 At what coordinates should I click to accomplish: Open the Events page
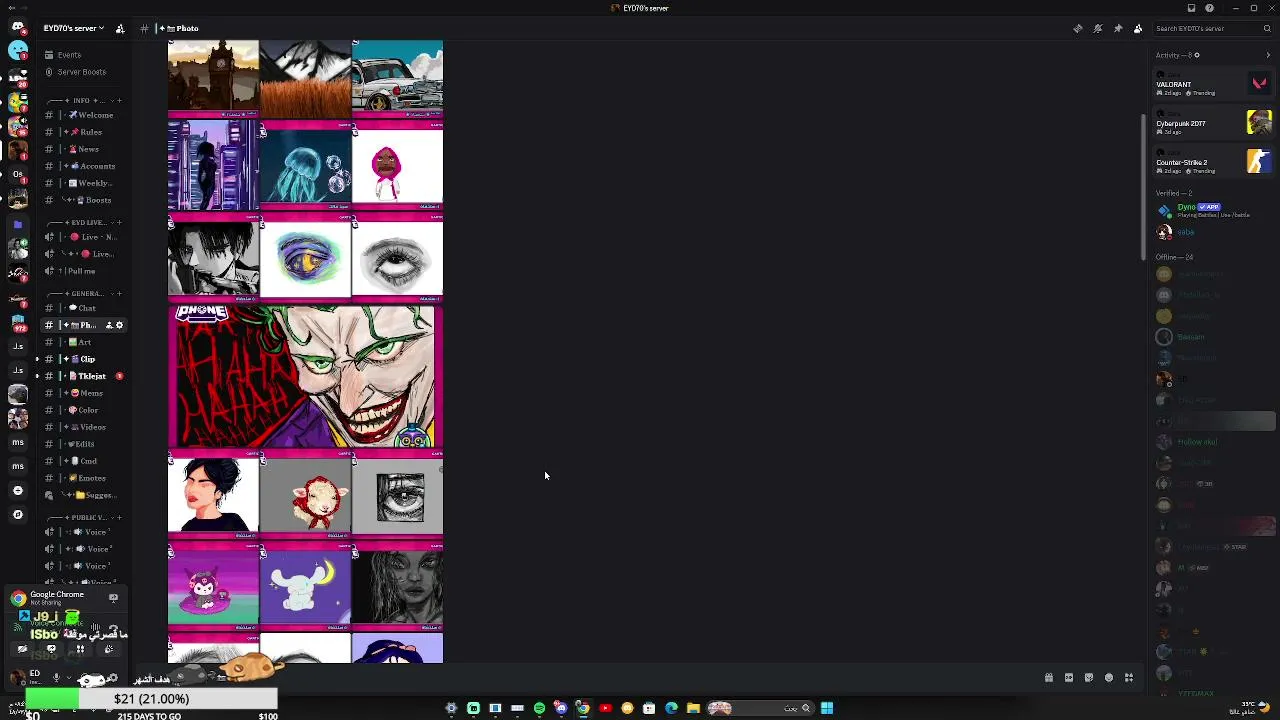[84, 55]
